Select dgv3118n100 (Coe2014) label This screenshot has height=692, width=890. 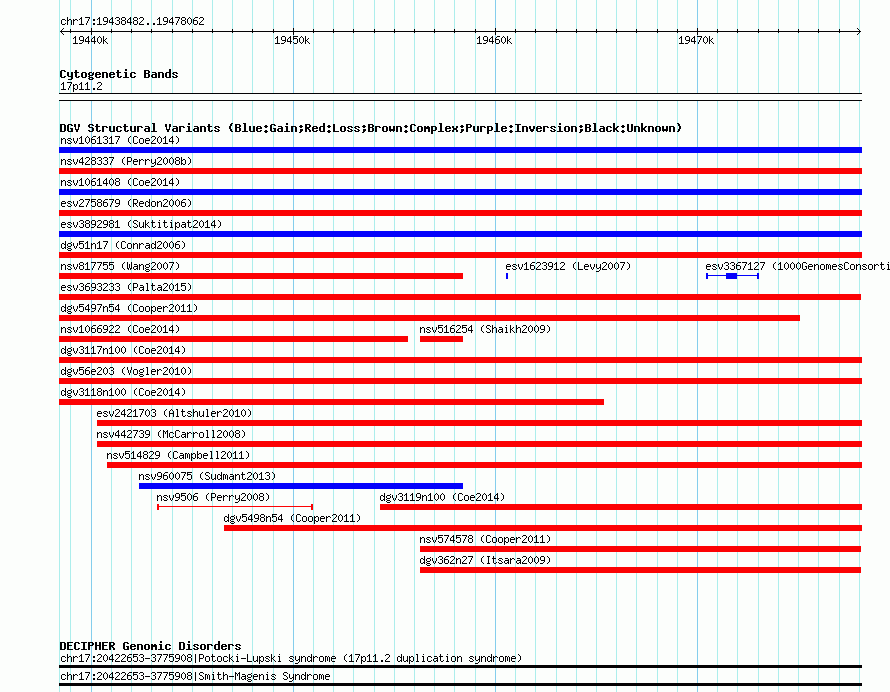click(123, 392)
